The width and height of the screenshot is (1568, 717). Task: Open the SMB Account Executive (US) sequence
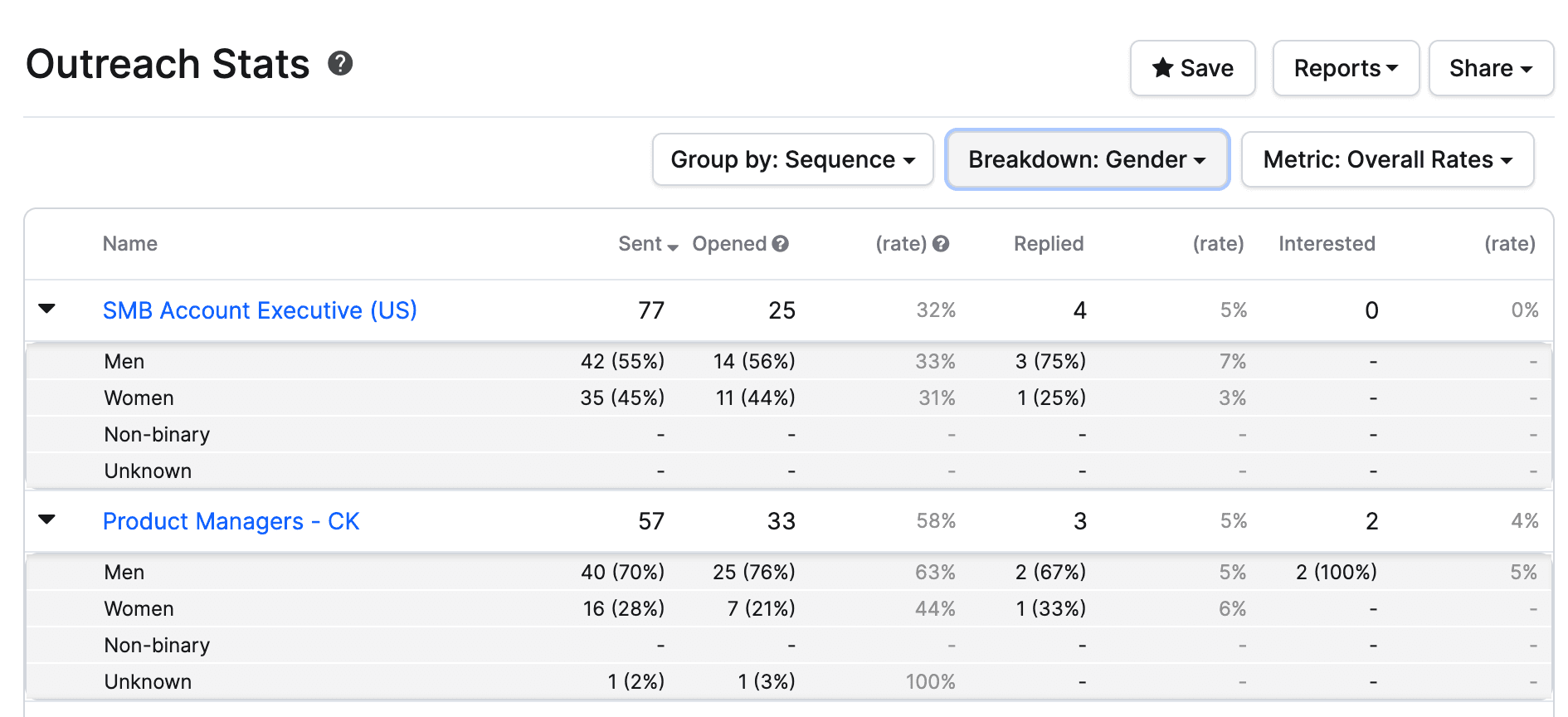click(260, 310)
